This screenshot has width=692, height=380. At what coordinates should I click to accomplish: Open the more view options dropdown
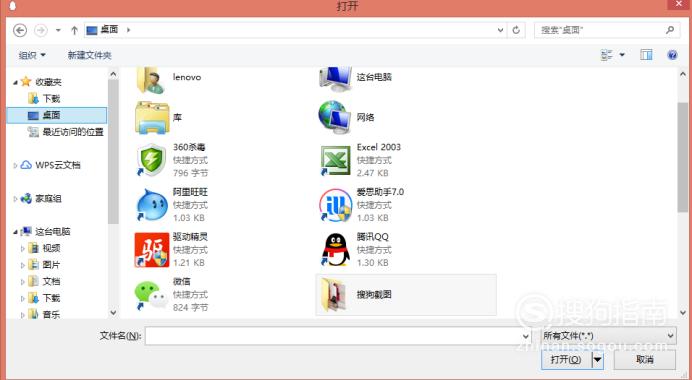point(622,55)
